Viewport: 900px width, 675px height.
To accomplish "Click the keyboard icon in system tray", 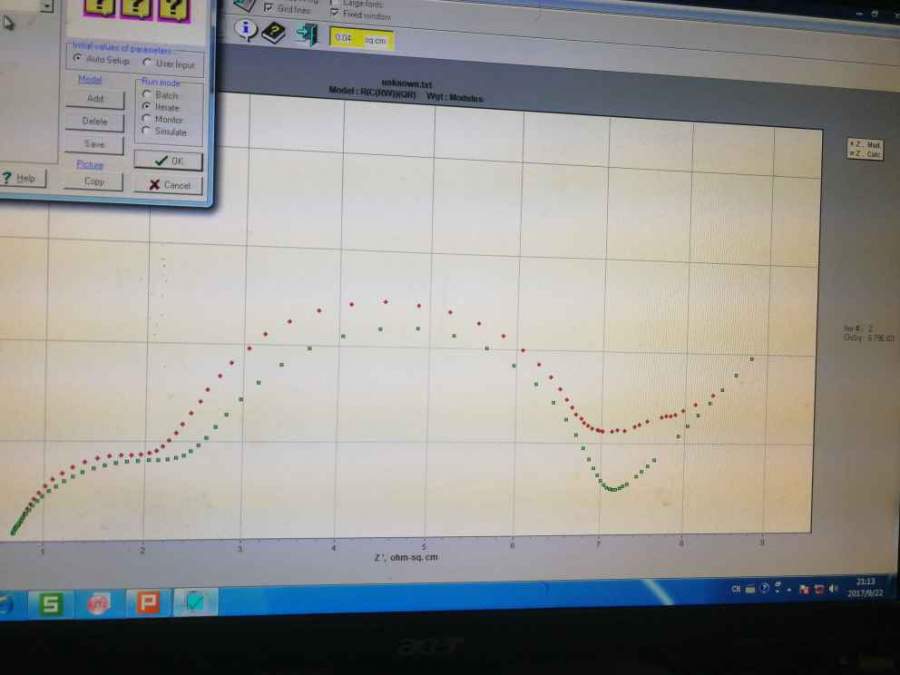I will [750, 589].
